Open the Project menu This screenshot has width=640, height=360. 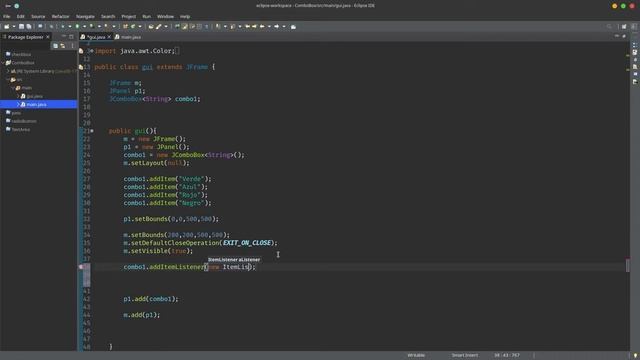[x=129, y=16]
